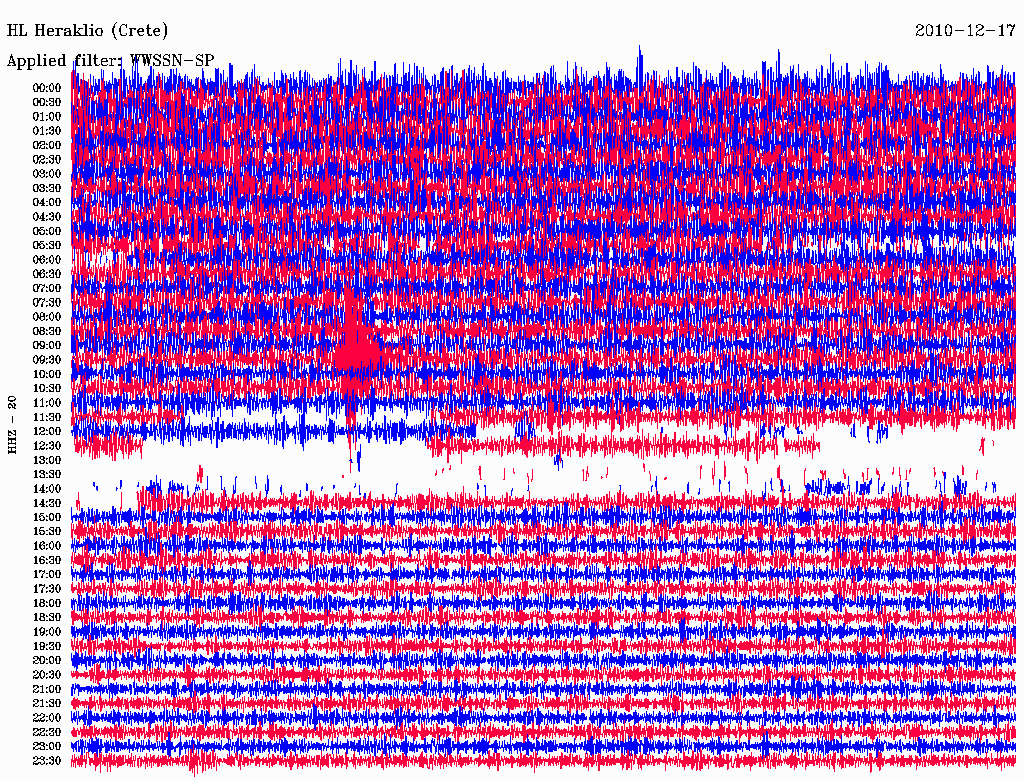This screenshot has width=1024, height=780.
Task: Click the Applied filter WWSSN-SP text
Action: pyautogui.click(x=110, y=61)
